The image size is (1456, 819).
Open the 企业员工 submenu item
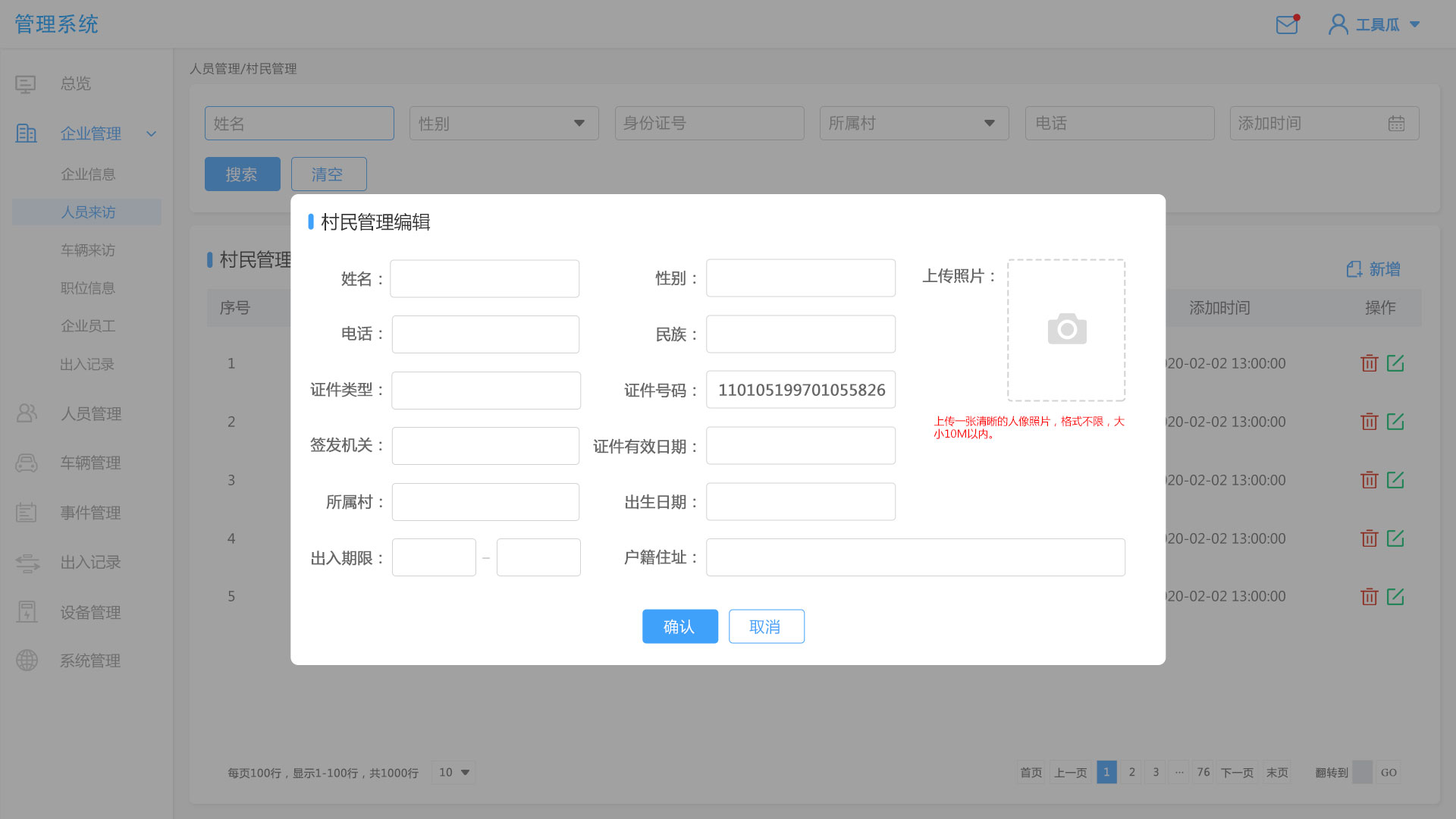point(88,326)
